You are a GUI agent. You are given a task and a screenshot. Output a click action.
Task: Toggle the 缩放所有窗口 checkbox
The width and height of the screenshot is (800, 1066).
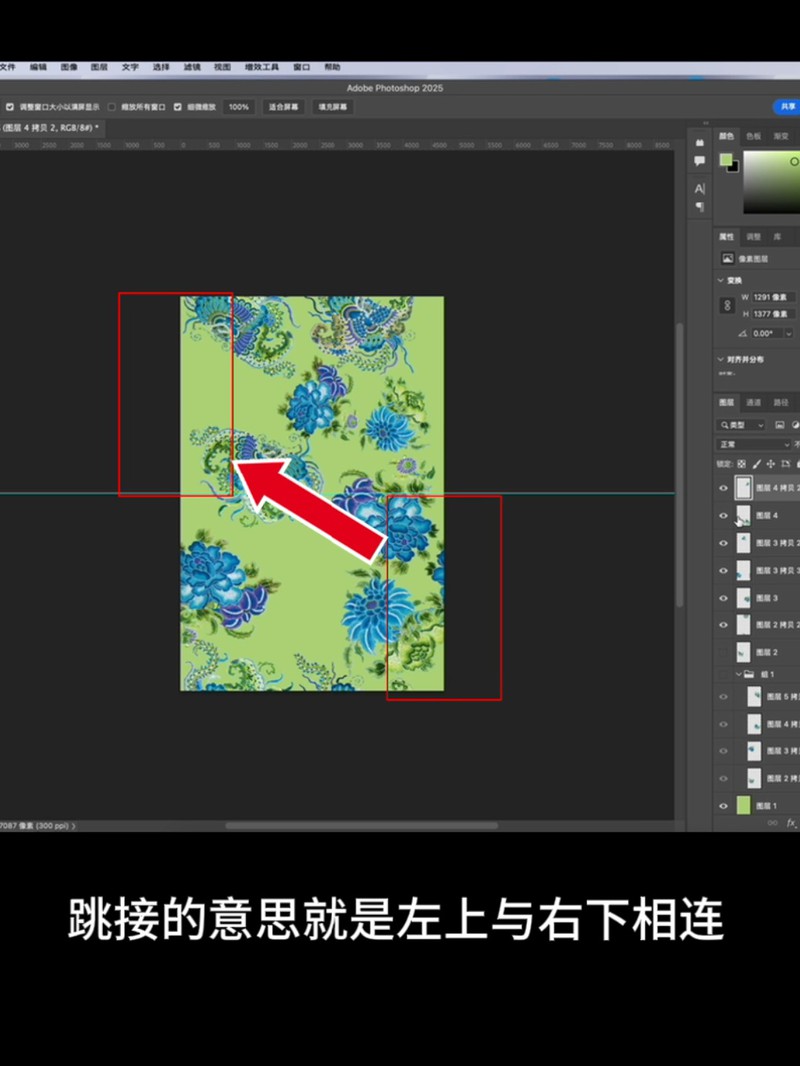pyautogui.click(x=112, y=106)
